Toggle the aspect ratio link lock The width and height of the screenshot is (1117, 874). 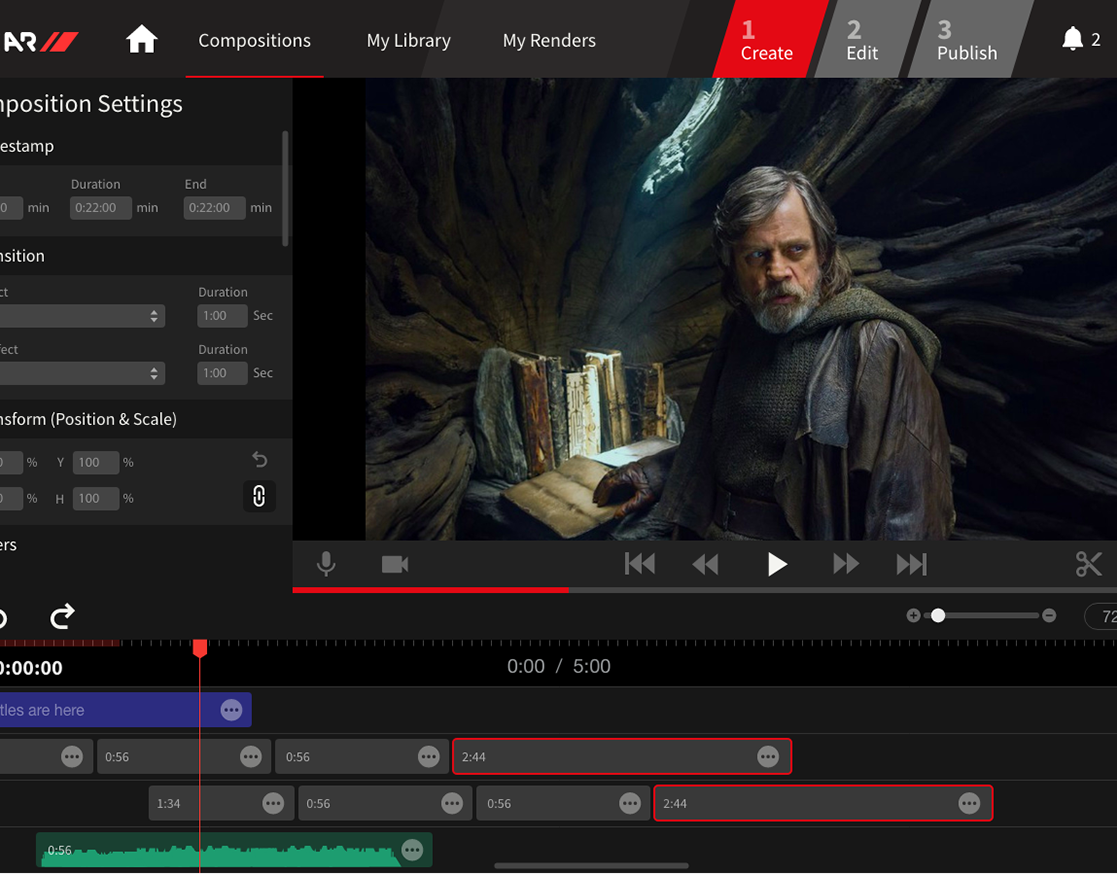[x=259, y=496]
